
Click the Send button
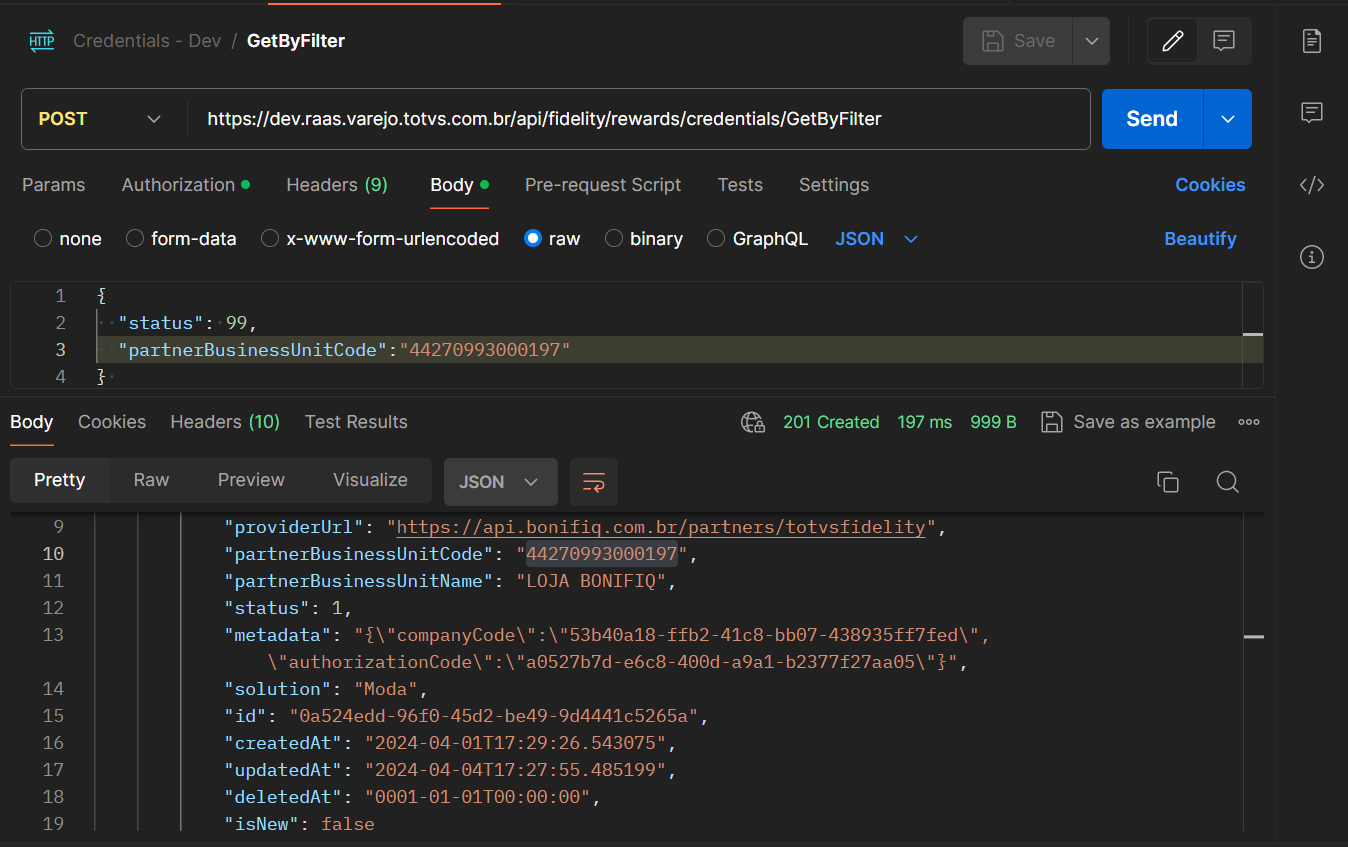(x=1152, y=119)
